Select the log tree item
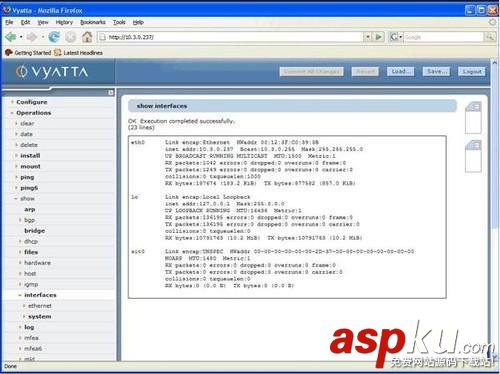The height and width of the screenshot is (374, 500). [29, 327]
